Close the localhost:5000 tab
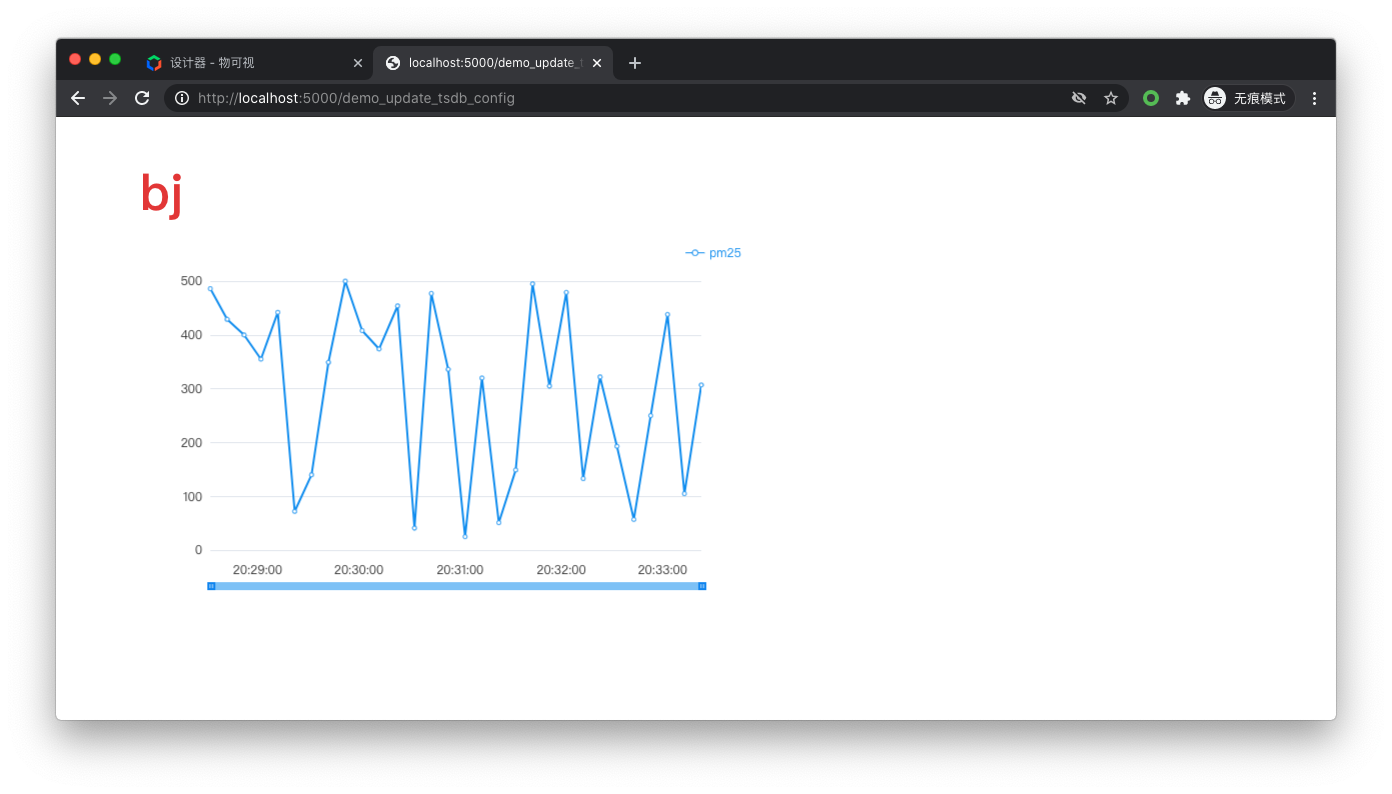The image size is (1392, 794). point(597,63)
